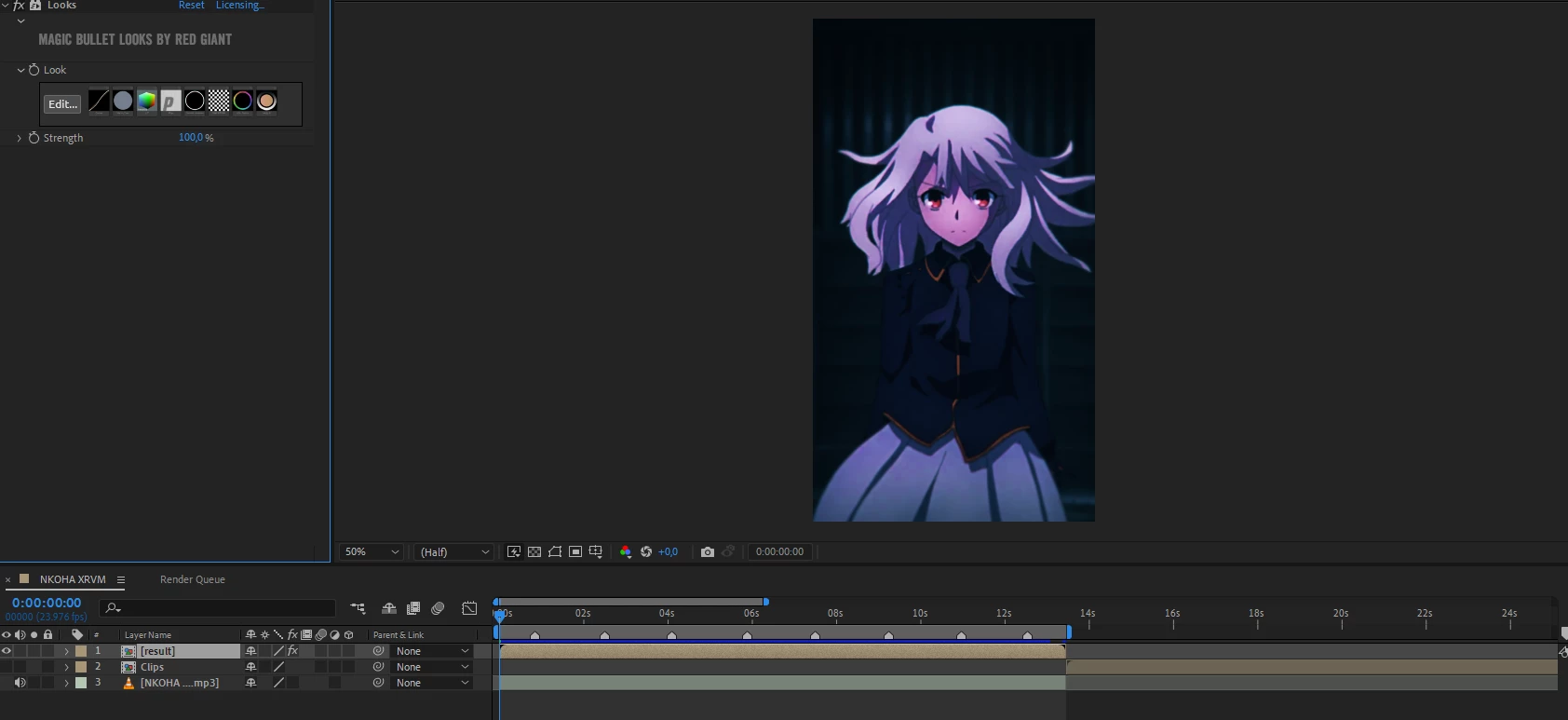
Task: Open the Composition Mini-Flowchart
Action: pos(358,608)
